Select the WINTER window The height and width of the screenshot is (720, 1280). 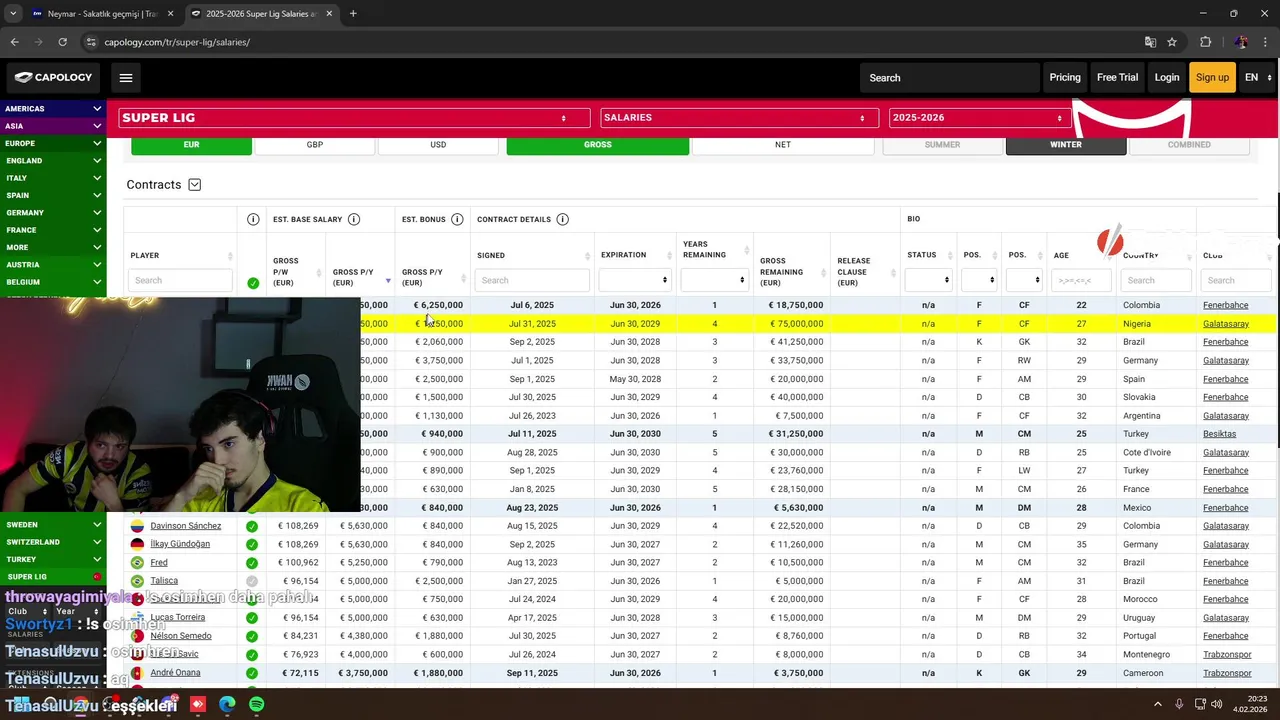click(x=1066, y=145)
